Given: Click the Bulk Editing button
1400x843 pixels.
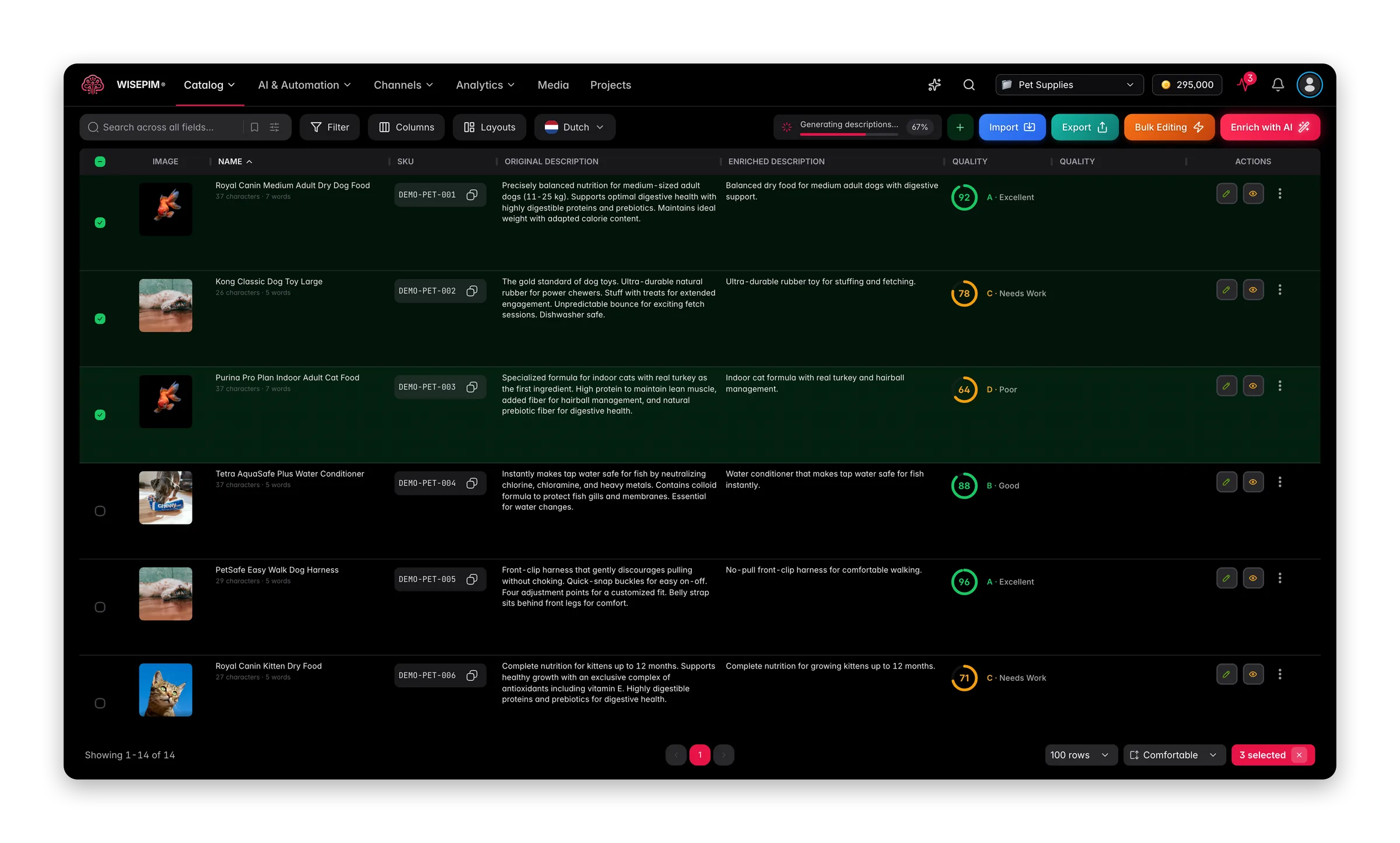Looking at the screenshot, I should point(1169,127).
